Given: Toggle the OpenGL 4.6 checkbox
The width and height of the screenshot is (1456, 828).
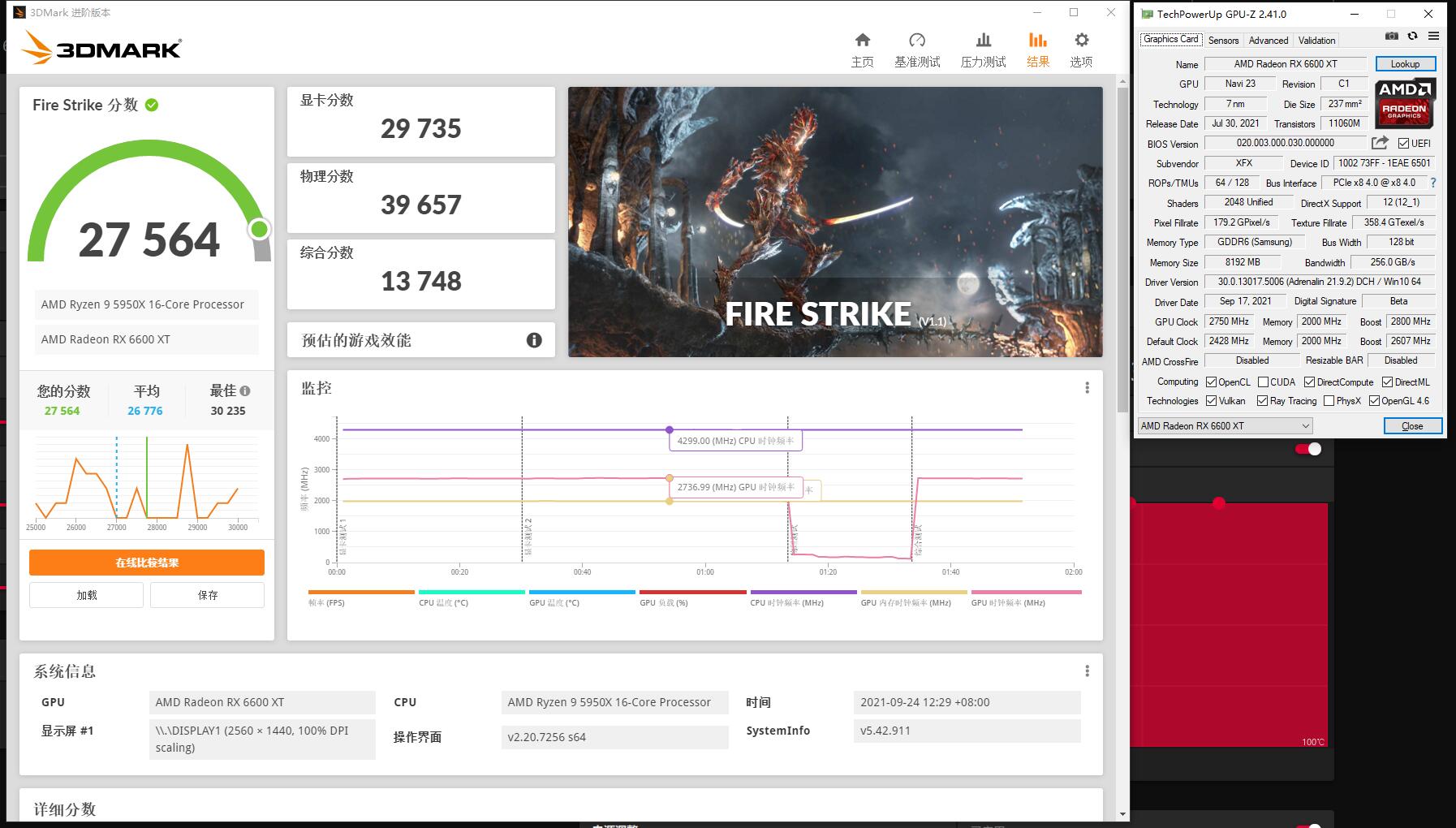Looking at the screenshot, I should 1374,401.
